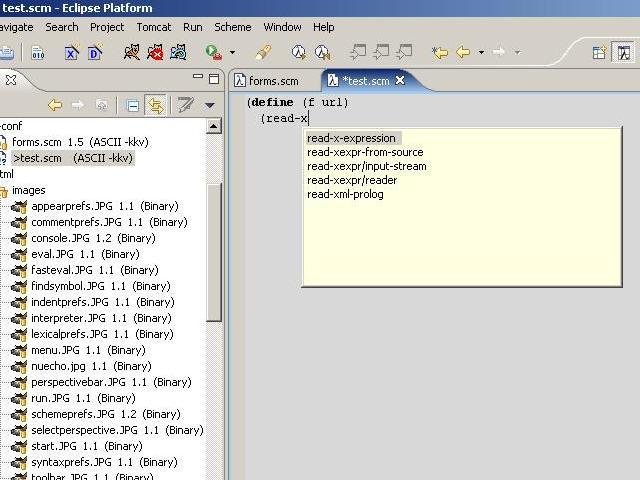Open the Back history dropdown arrow
640x480 pixels.
pos(481,53)
